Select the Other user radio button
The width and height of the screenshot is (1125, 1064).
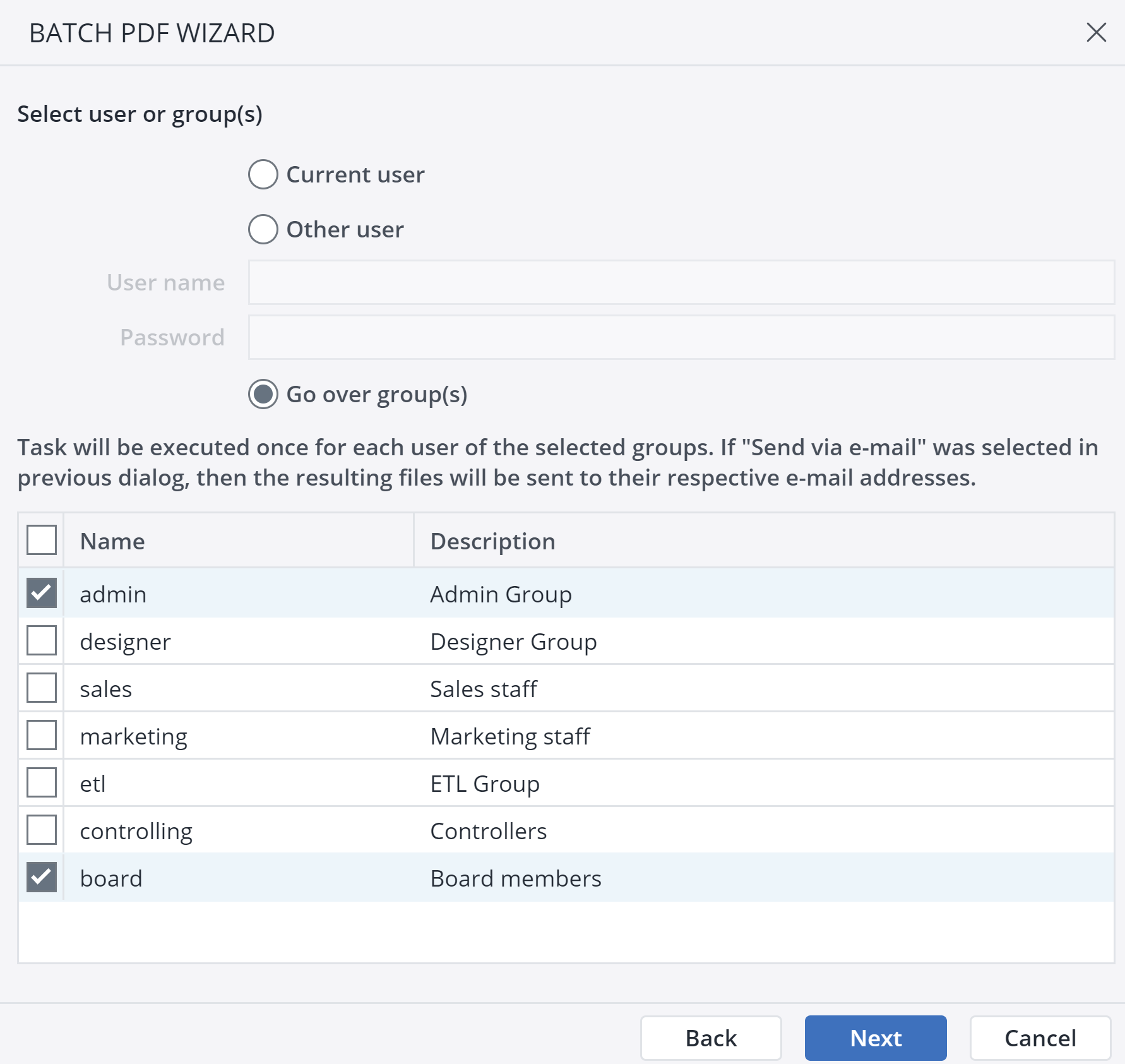[263, 229]
